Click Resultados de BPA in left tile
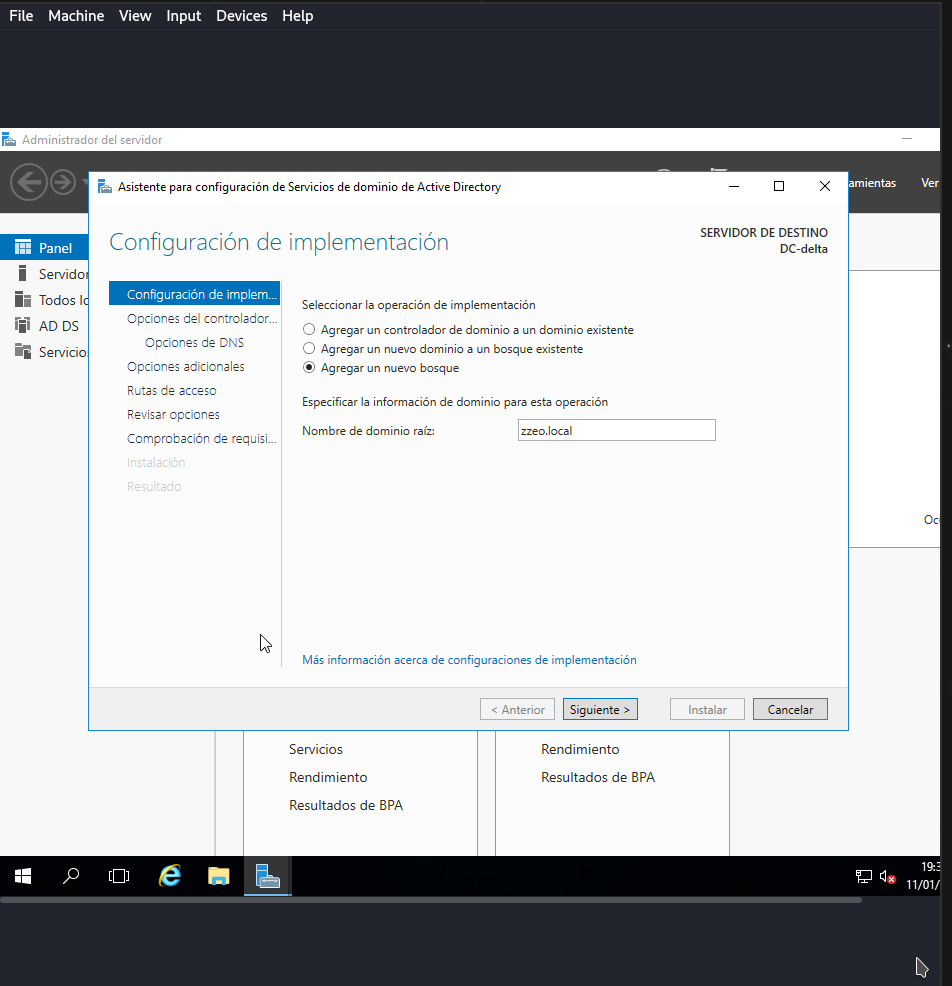This screenshot has height=986, width=952. 346,805
